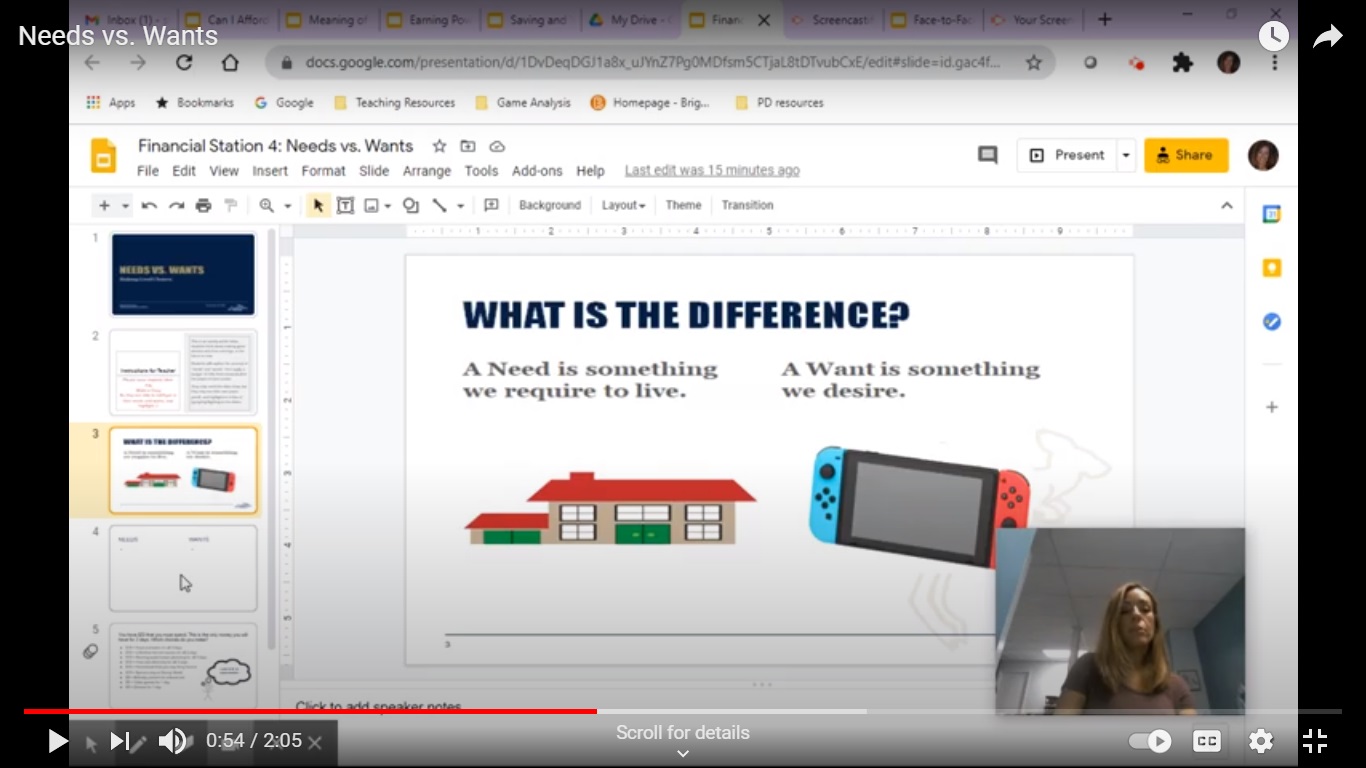Play the YouTube video
1366x768 pixels.
point(58,741)
